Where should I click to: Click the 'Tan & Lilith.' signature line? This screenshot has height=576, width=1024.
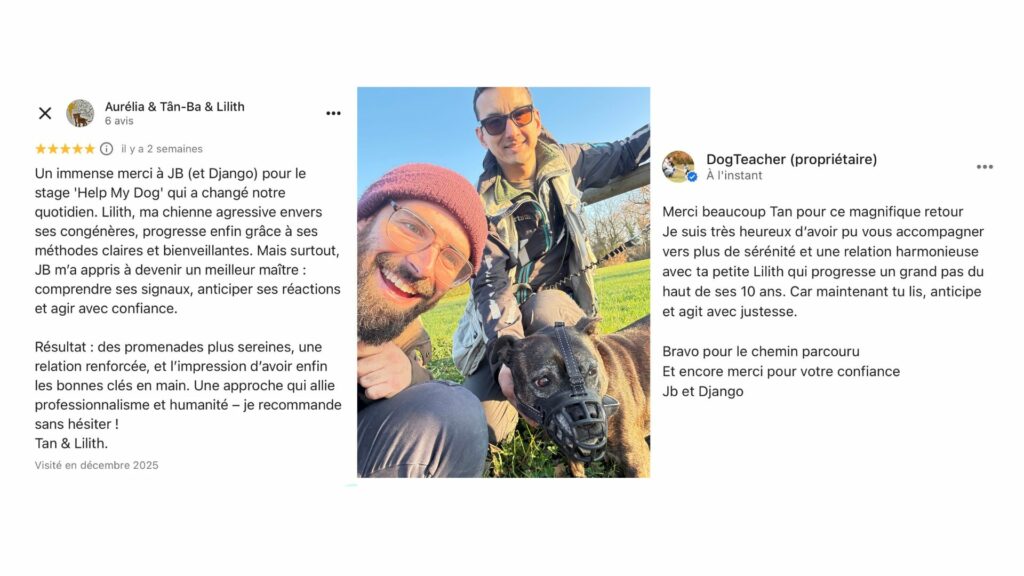point(71,443)
